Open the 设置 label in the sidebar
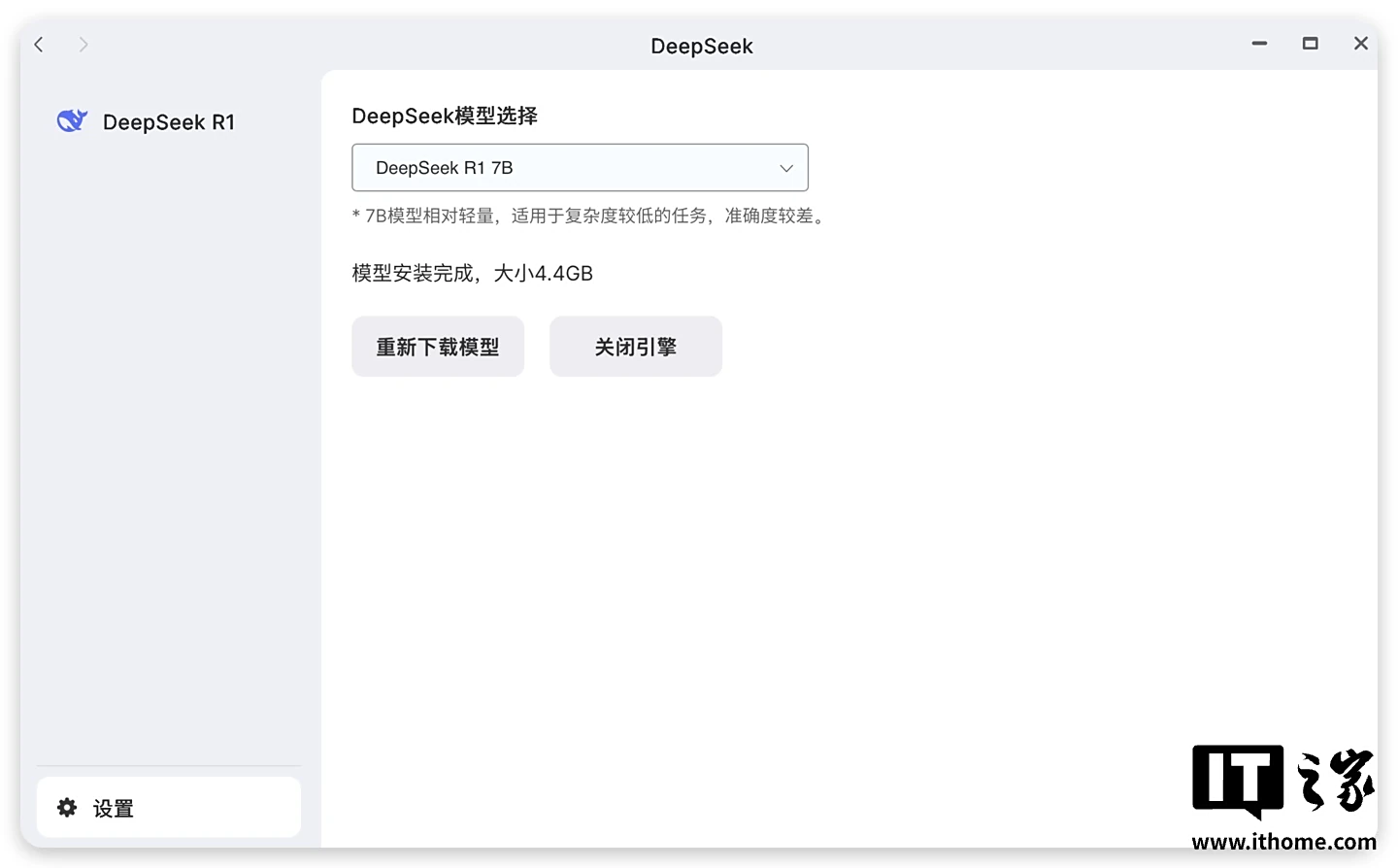1398x868 pixels. pyautogui.click(x=113, y=809)
